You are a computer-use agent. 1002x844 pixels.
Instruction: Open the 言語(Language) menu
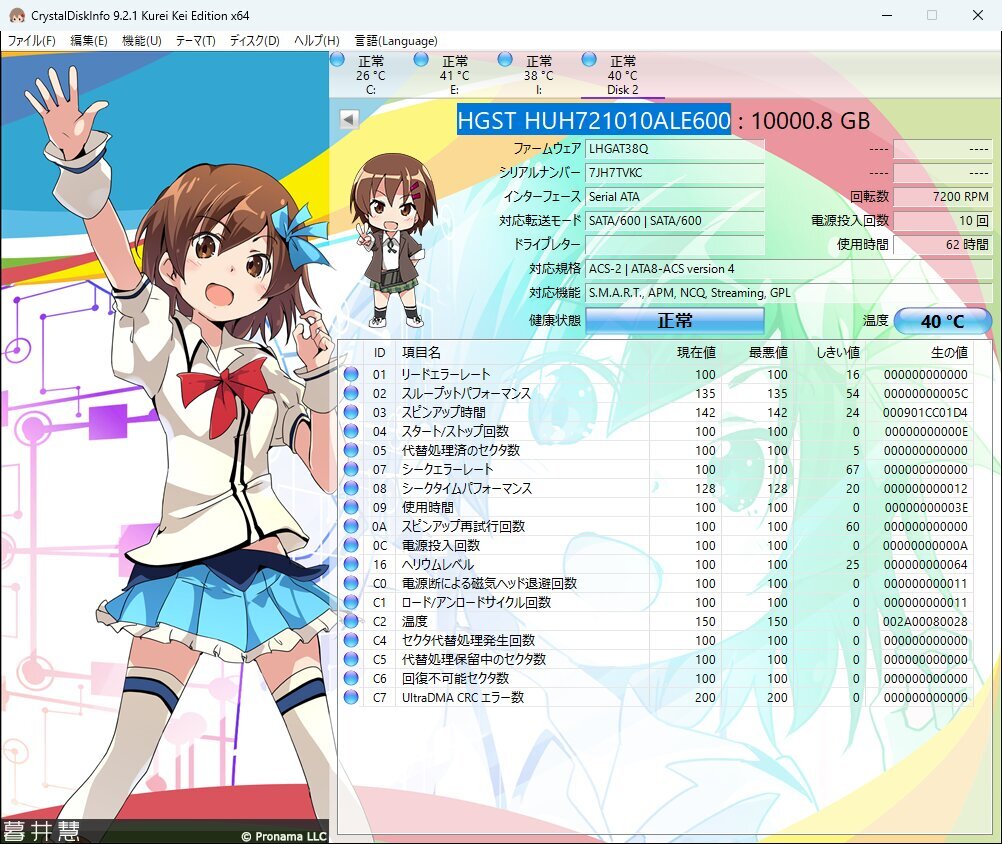click(x=394, y=41)
